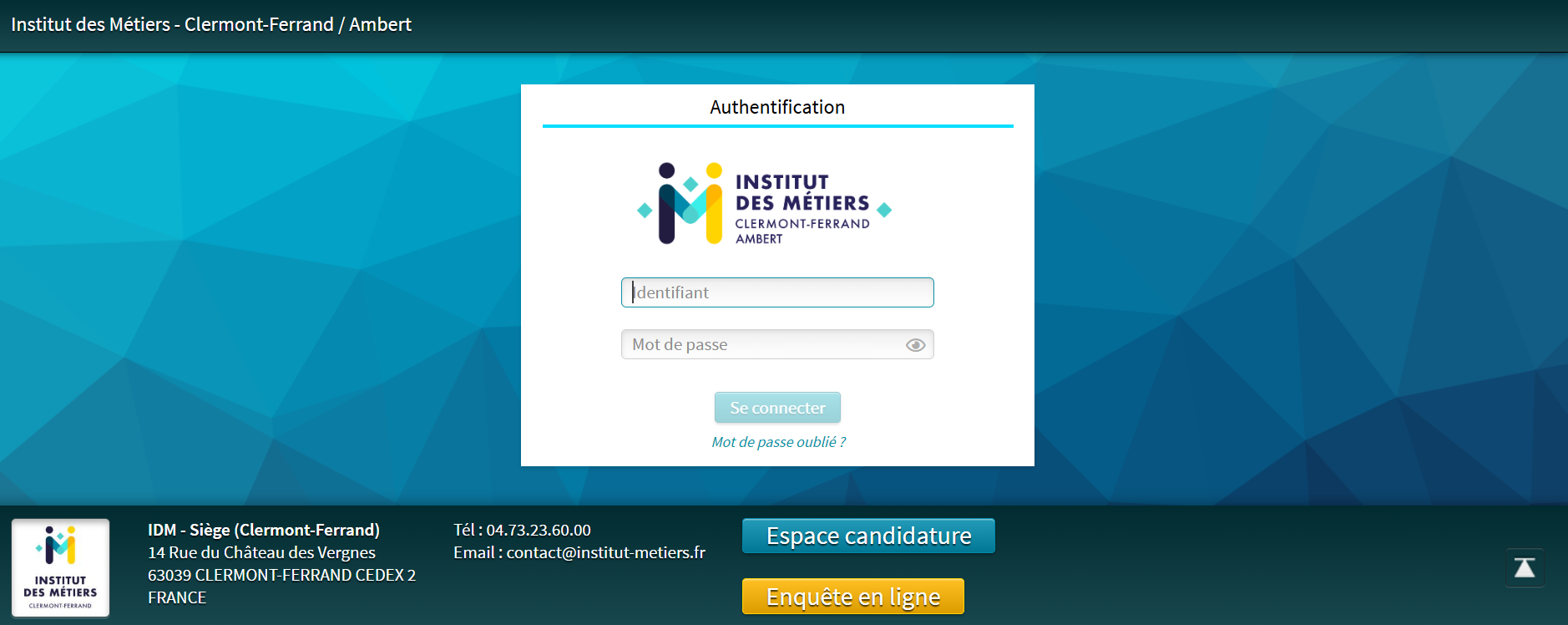
Task: Open Espace candidature
Action: click(868, 536)
